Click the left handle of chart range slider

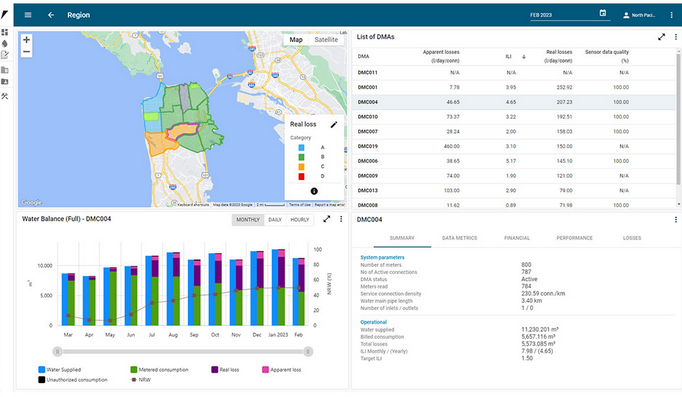pyautogui.click(x=57, y=351)
